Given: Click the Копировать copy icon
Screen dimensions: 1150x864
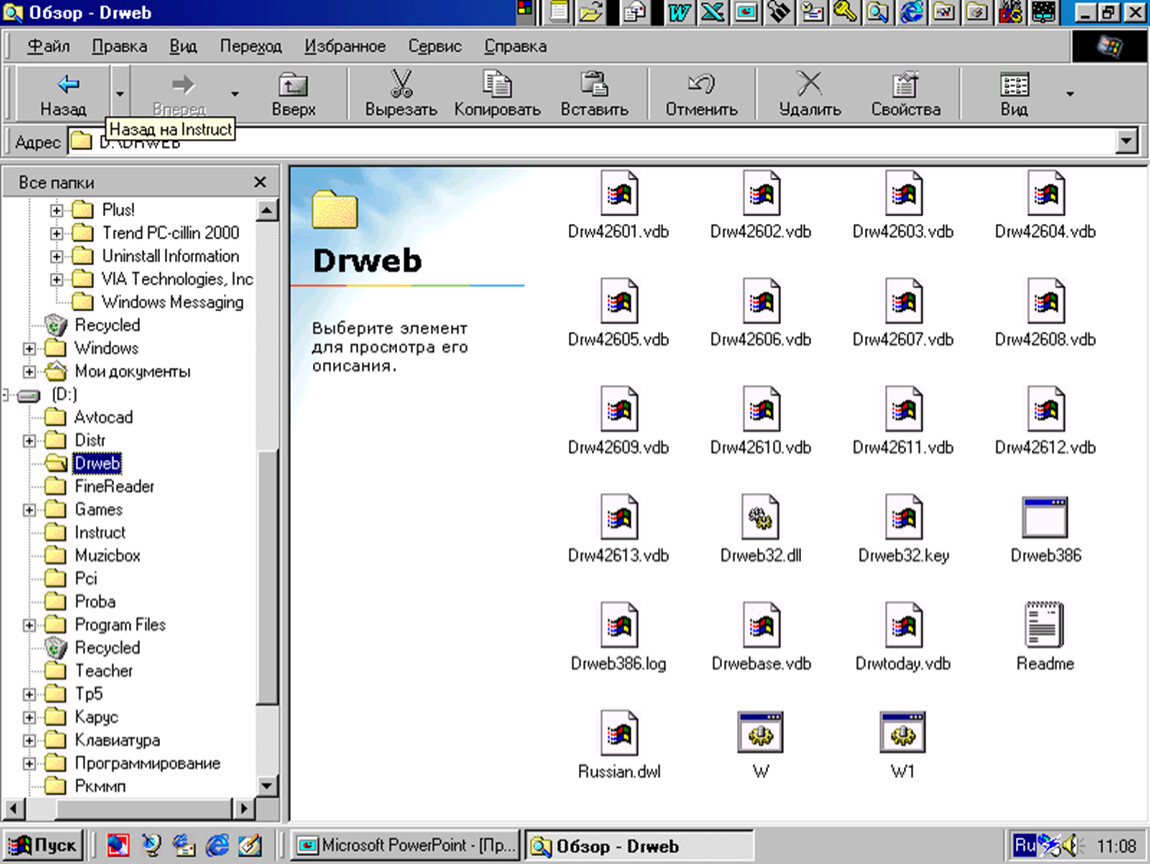Looking at the screenshot, I should coord(497,93).
